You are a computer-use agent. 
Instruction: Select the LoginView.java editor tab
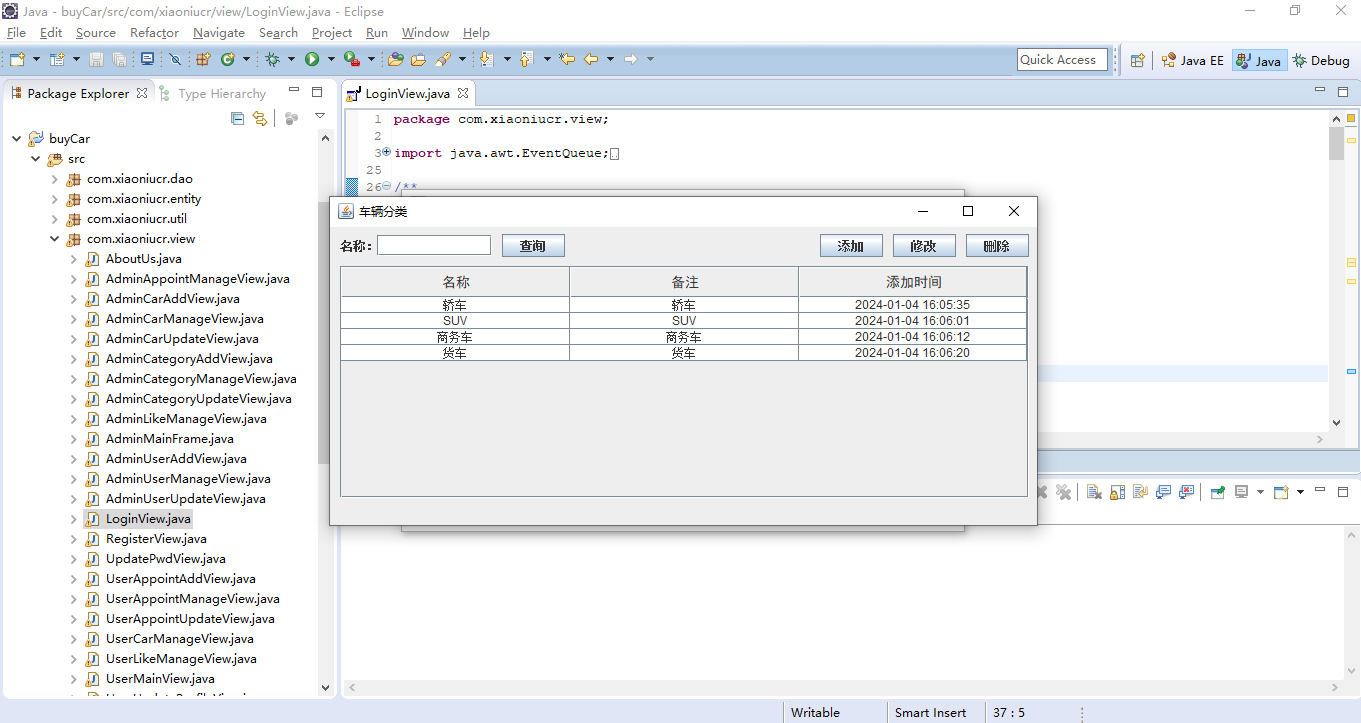coord(407,93)
